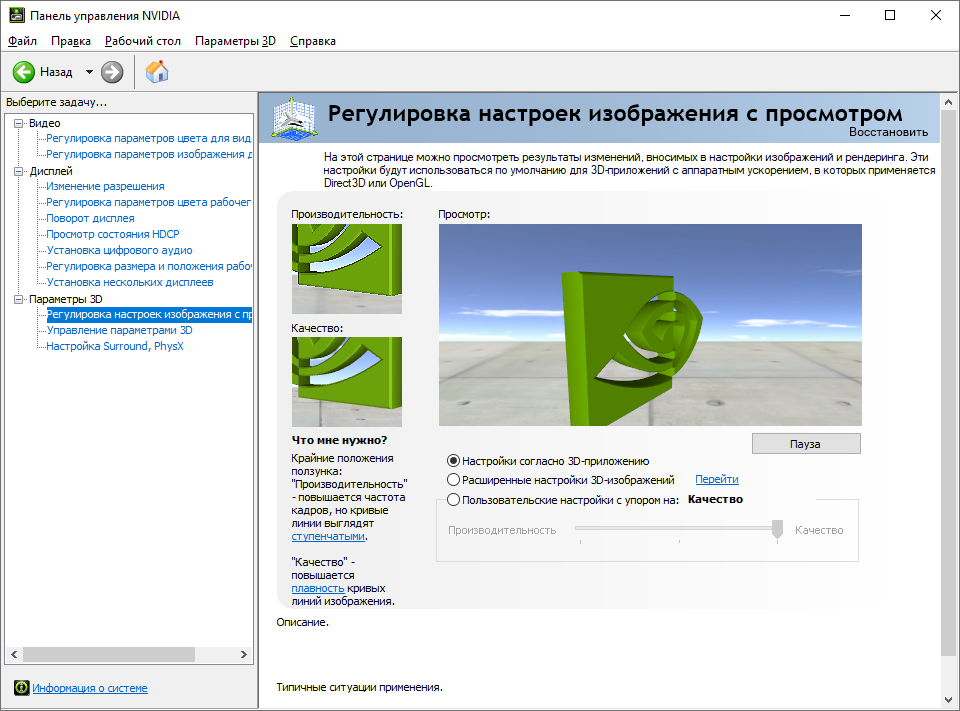
Task: Select Пользовательские настройки с упором на option
Action: pyautogui.click(x=453, y=500)
